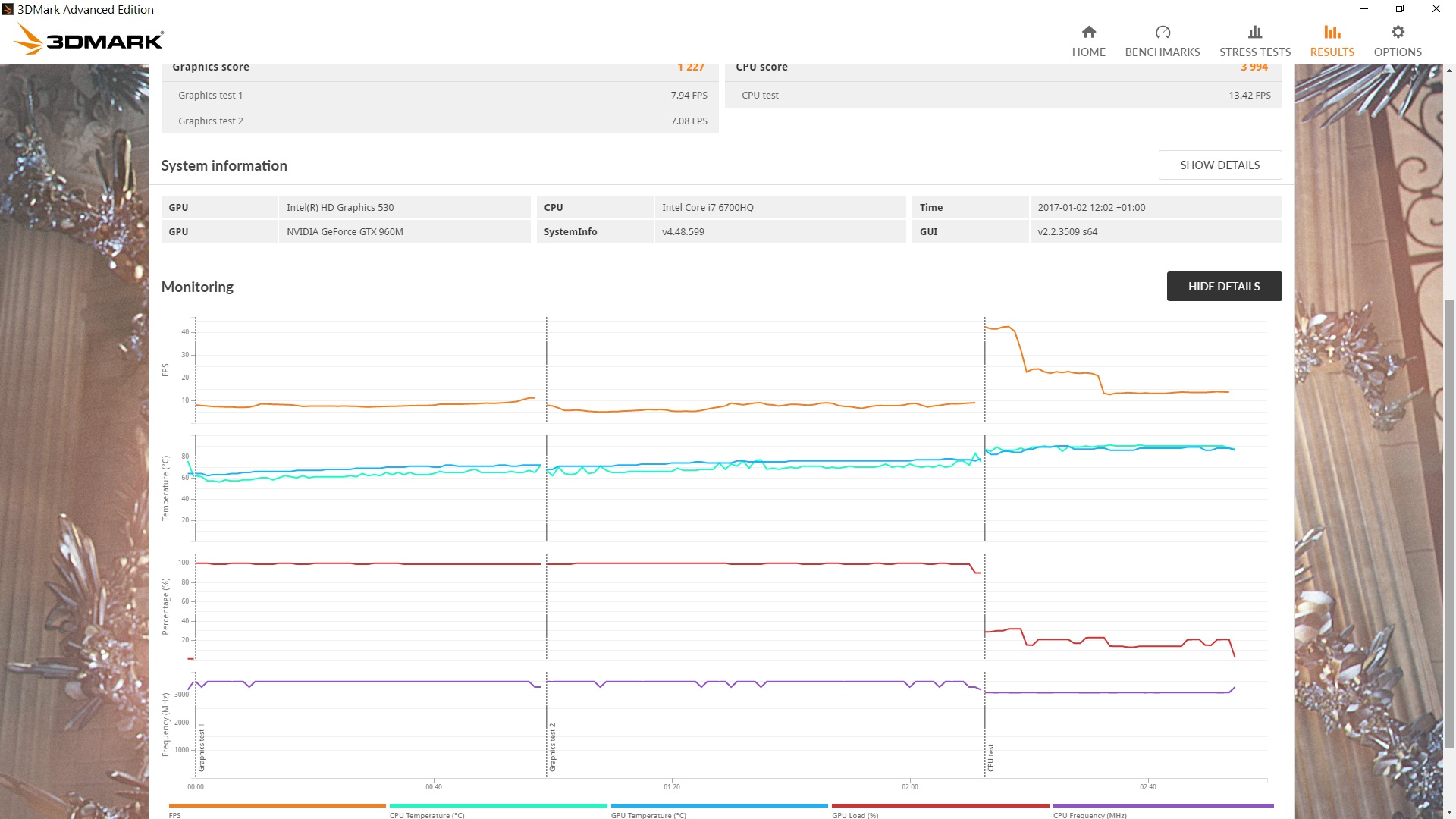This screenshot has width=1456, height=819.
Task: Click the Results chart icon
Action: point(1332,32)
